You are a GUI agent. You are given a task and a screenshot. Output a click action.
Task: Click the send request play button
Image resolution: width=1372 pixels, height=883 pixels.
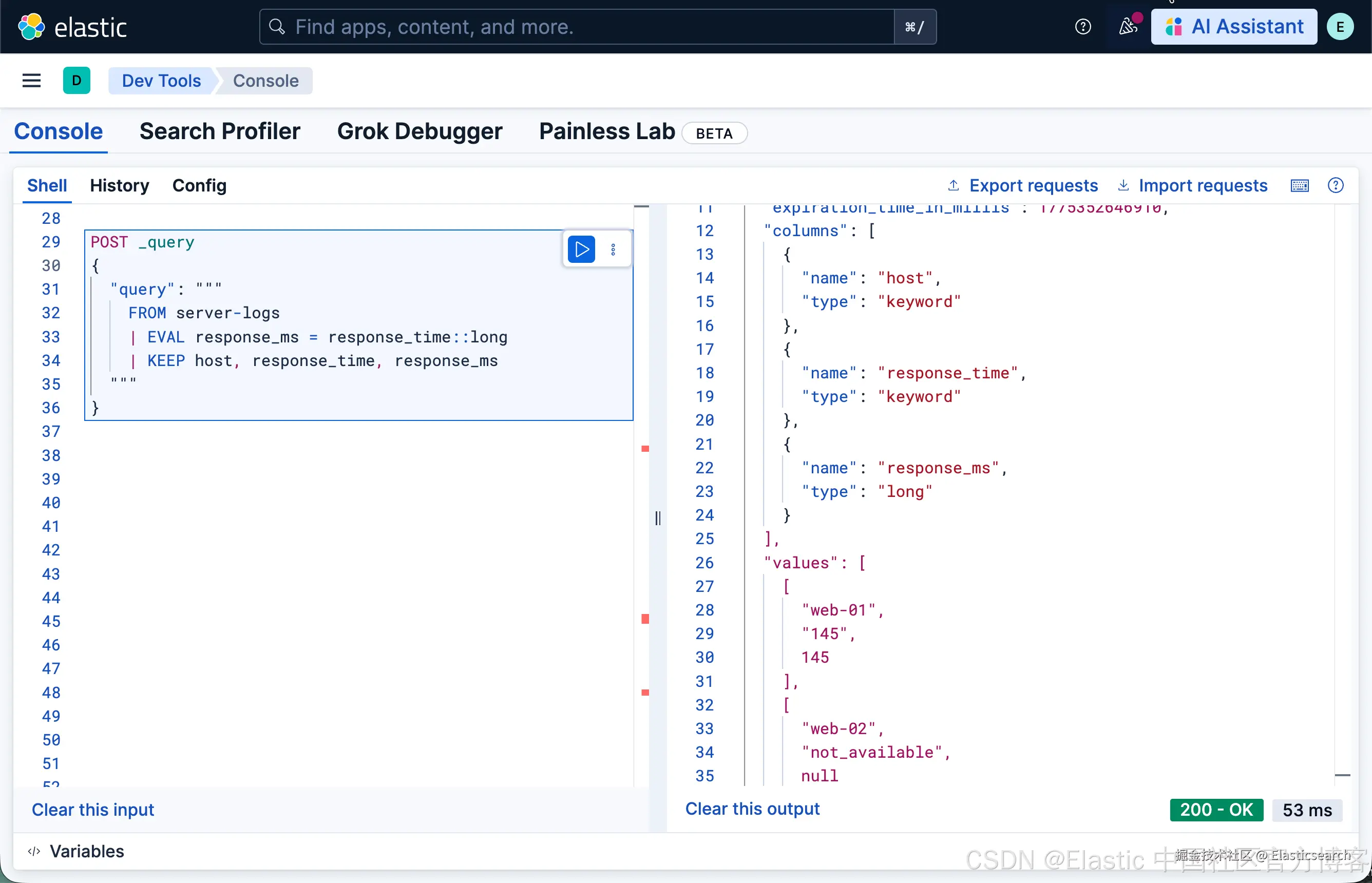(x=581, y=249)
